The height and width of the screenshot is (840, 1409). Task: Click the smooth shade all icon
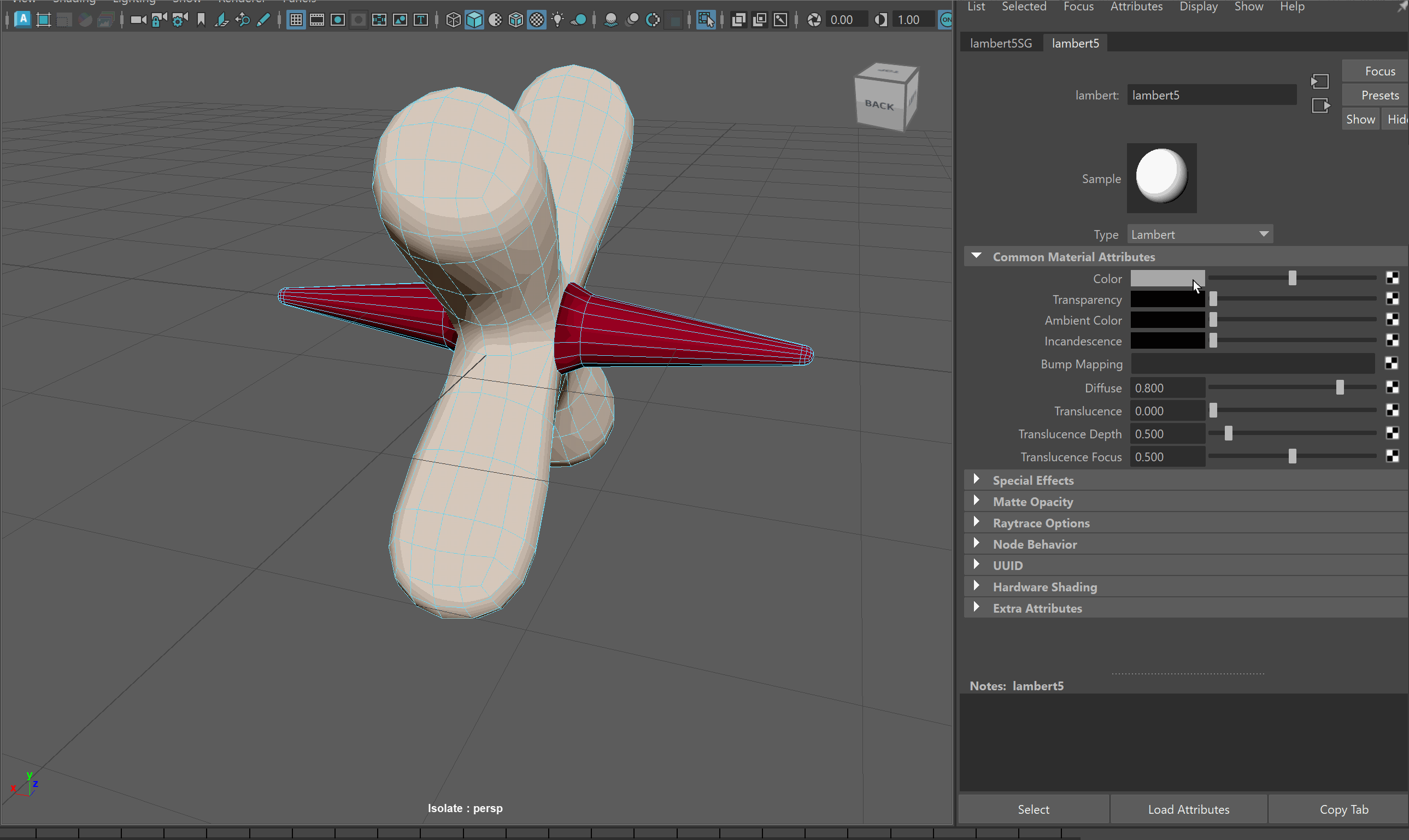tap(474, 20)
